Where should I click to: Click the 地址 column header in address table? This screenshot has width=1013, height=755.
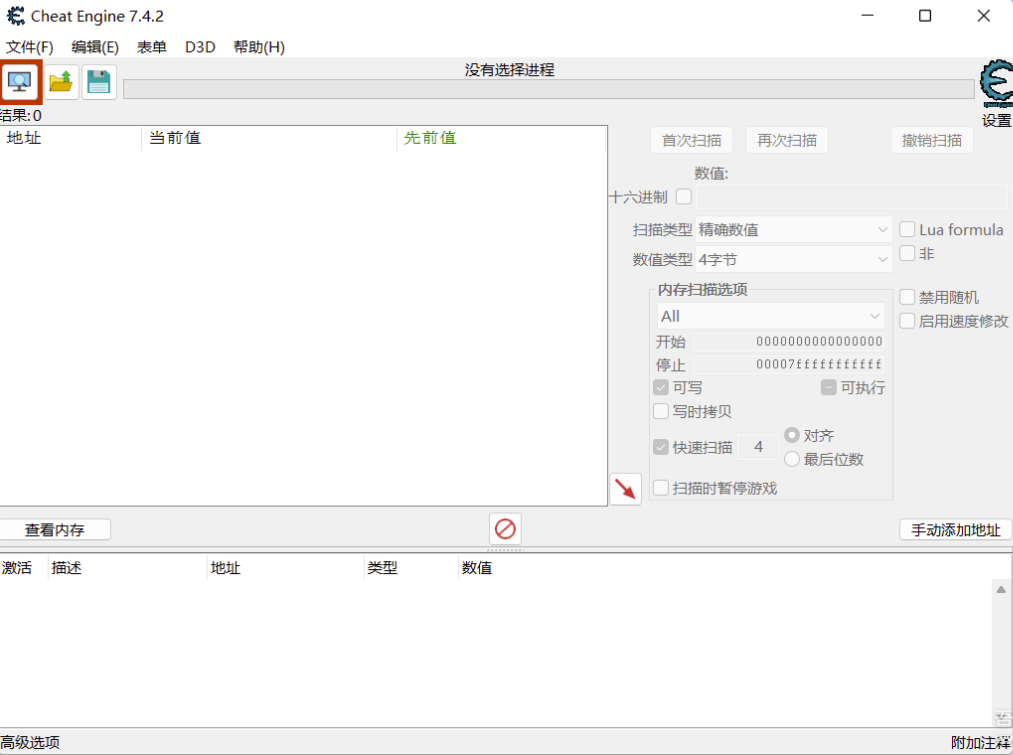pos(286,568)
